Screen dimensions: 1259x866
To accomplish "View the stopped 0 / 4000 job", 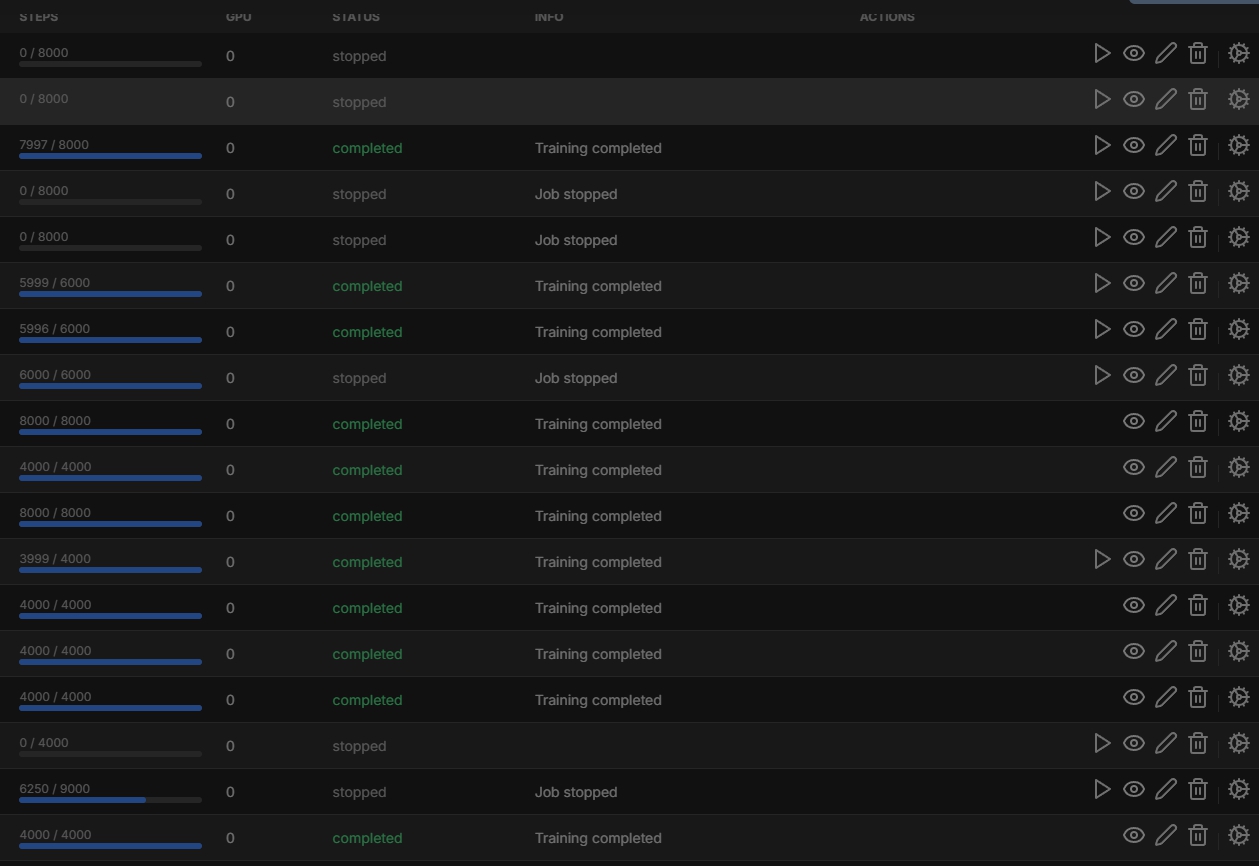I will (x=1133, y=743).
